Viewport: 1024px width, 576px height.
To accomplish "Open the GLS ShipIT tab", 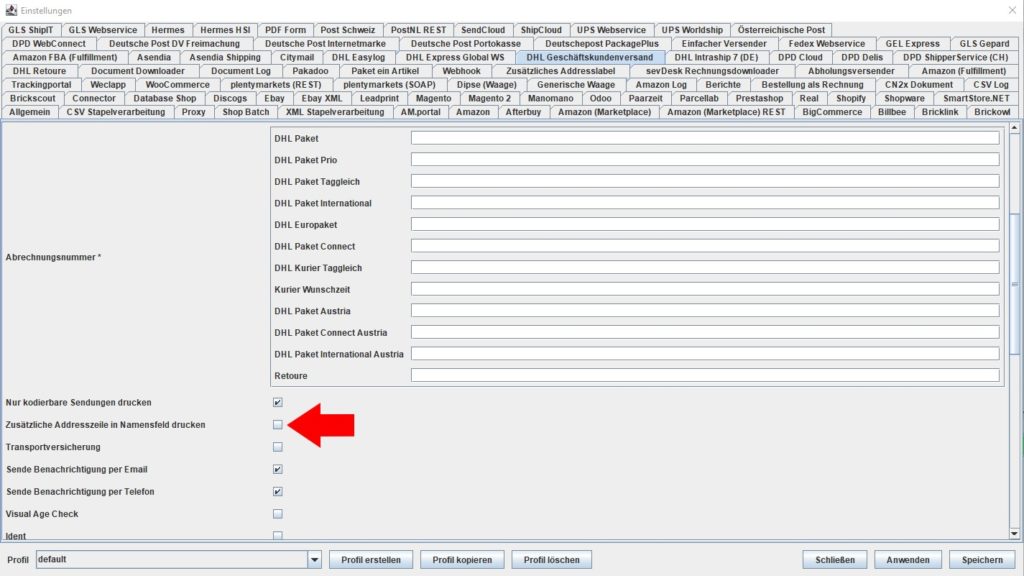I will pyautogui.click(x=31, y=30).
